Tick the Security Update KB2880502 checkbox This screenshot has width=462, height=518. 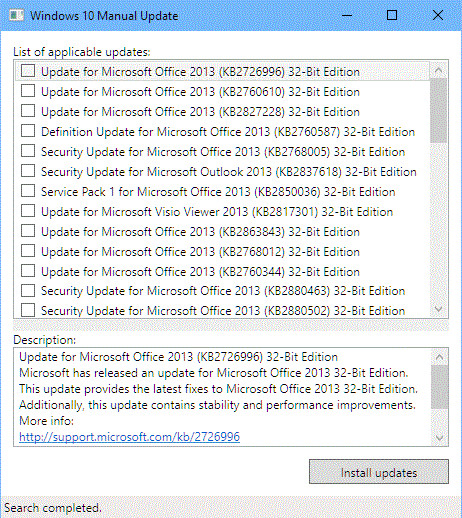pyautogui.click(x=28, y=310)
